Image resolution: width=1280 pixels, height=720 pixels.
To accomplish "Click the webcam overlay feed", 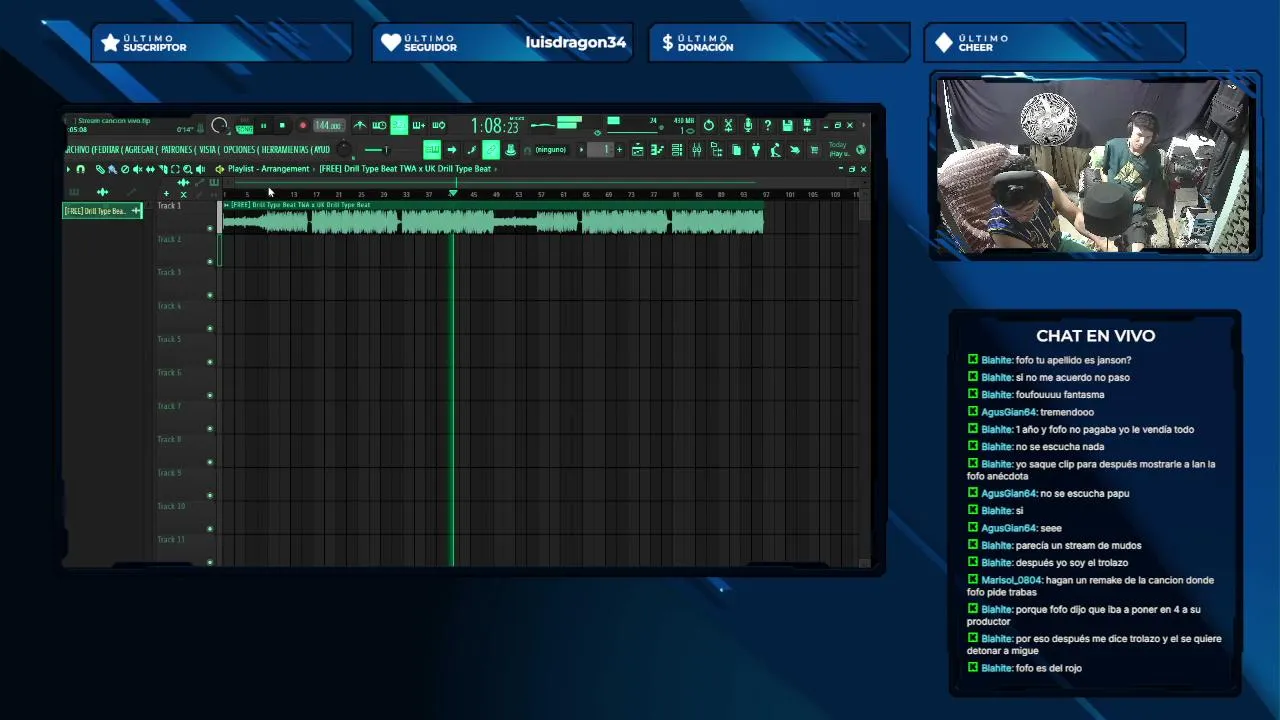I will [x=1095, y=166].
